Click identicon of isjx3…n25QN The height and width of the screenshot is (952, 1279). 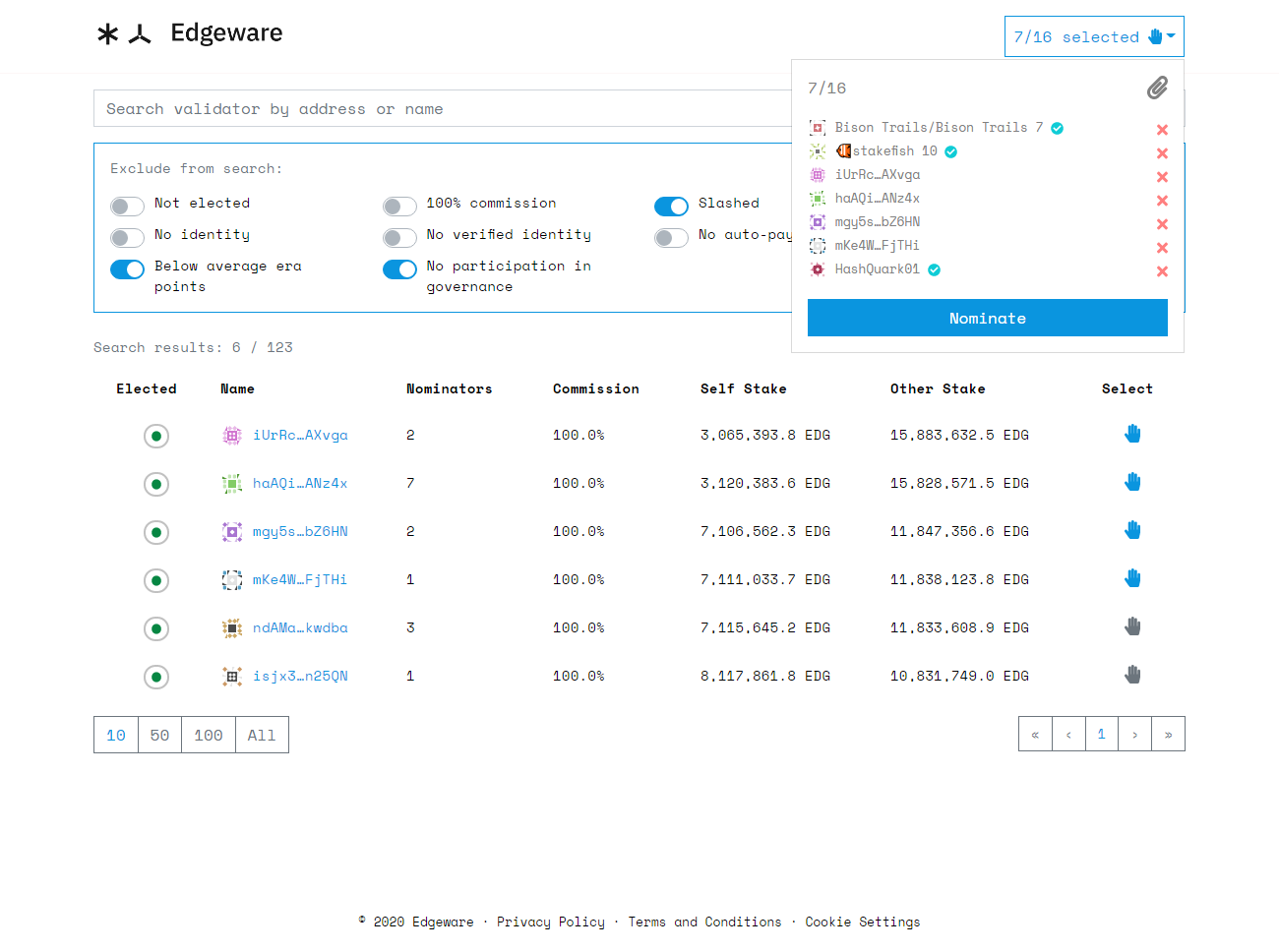point(232,677)
